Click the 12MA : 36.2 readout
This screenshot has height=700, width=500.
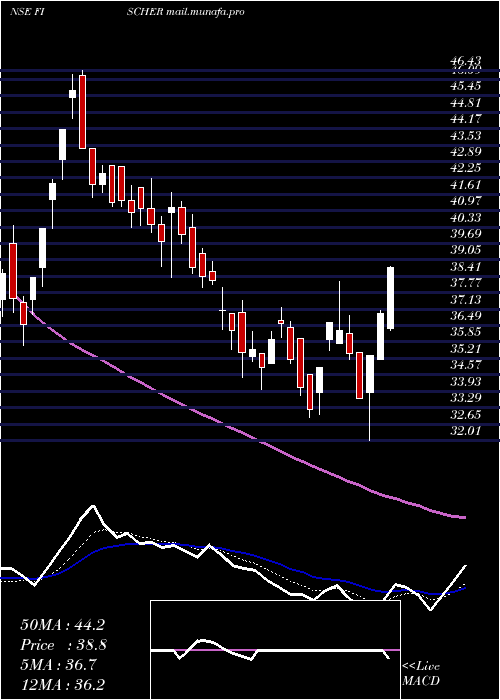click(x=62, y=684)
